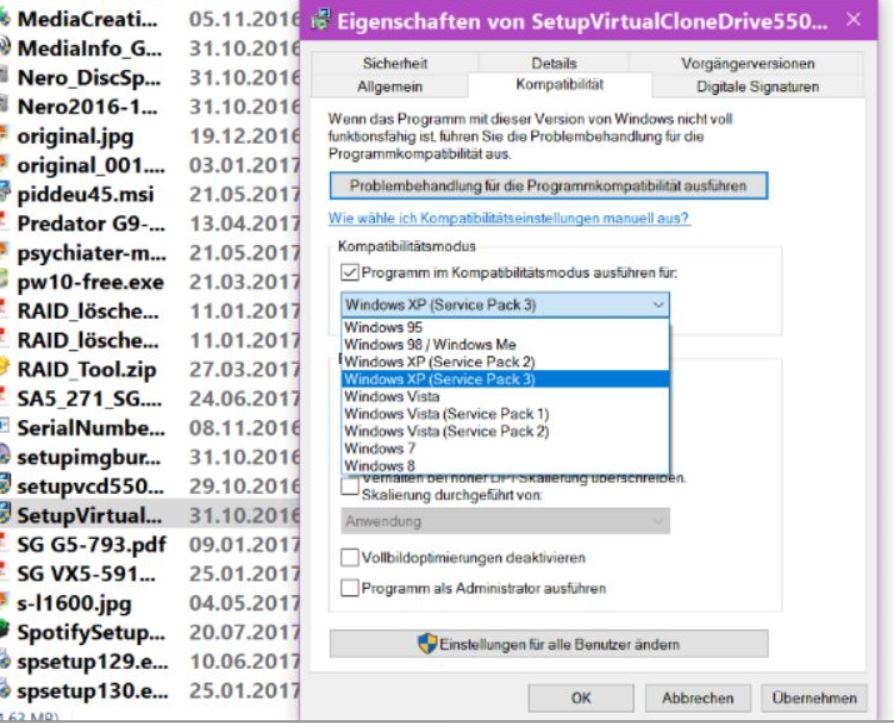Select file Nero_DiscSp... in list

[x=88, y=77]
